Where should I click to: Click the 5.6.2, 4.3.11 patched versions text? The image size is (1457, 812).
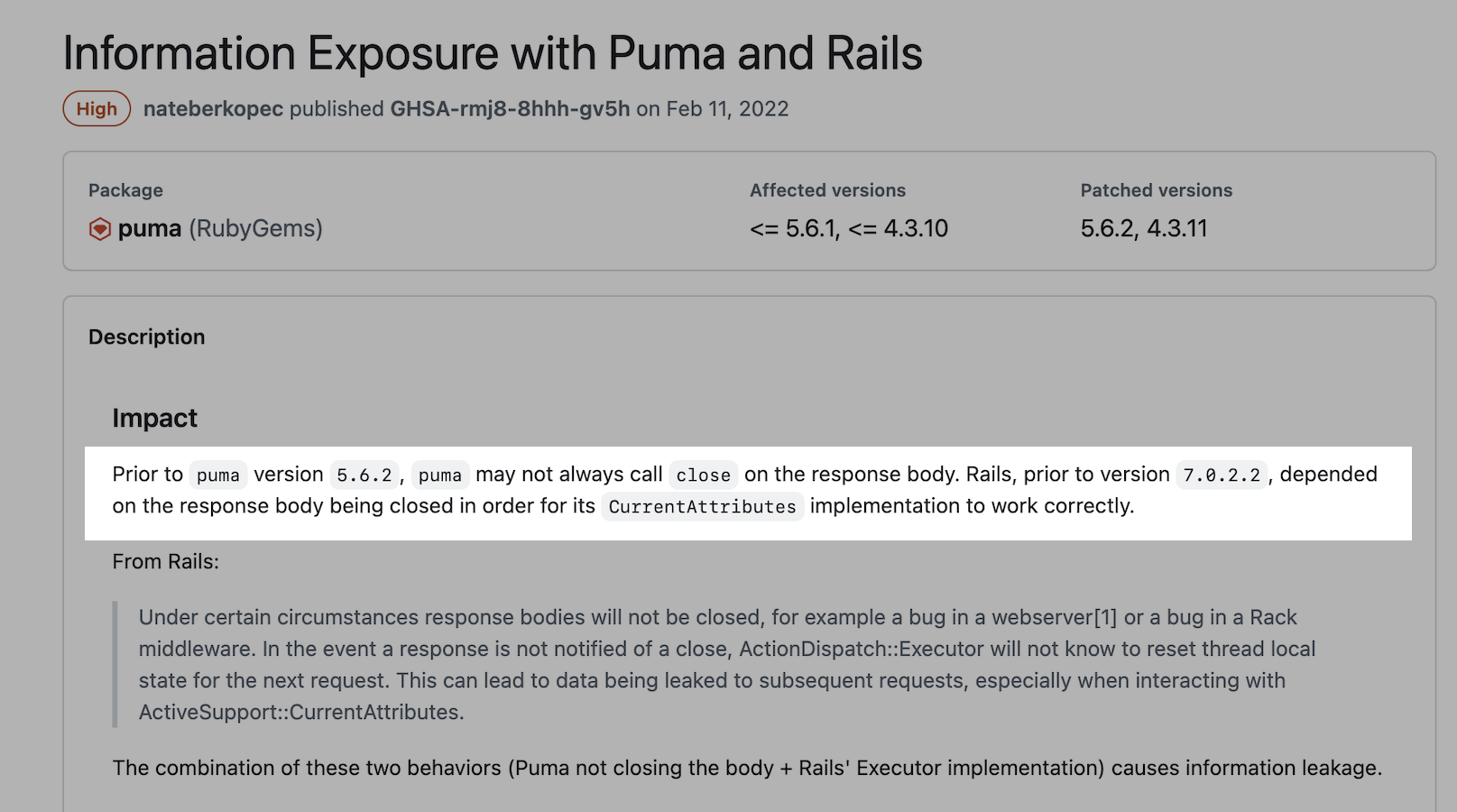point(1143,228)
